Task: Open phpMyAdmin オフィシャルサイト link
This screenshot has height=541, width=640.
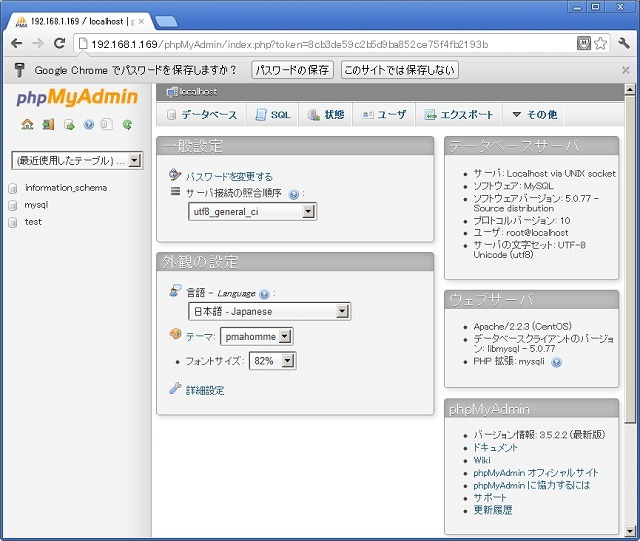Action: 536,473
